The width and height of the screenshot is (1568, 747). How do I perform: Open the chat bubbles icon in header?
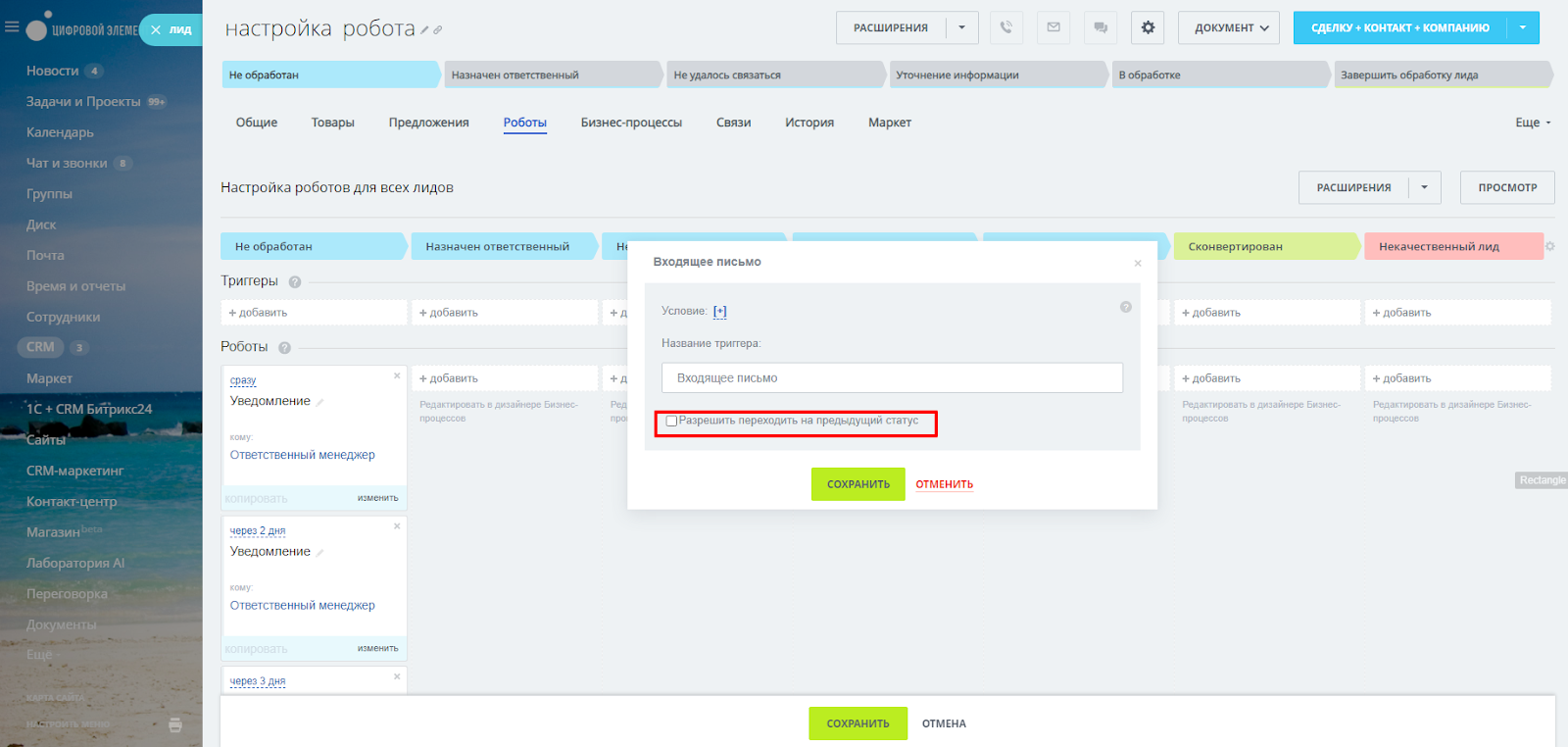(x=1101, y=27)
